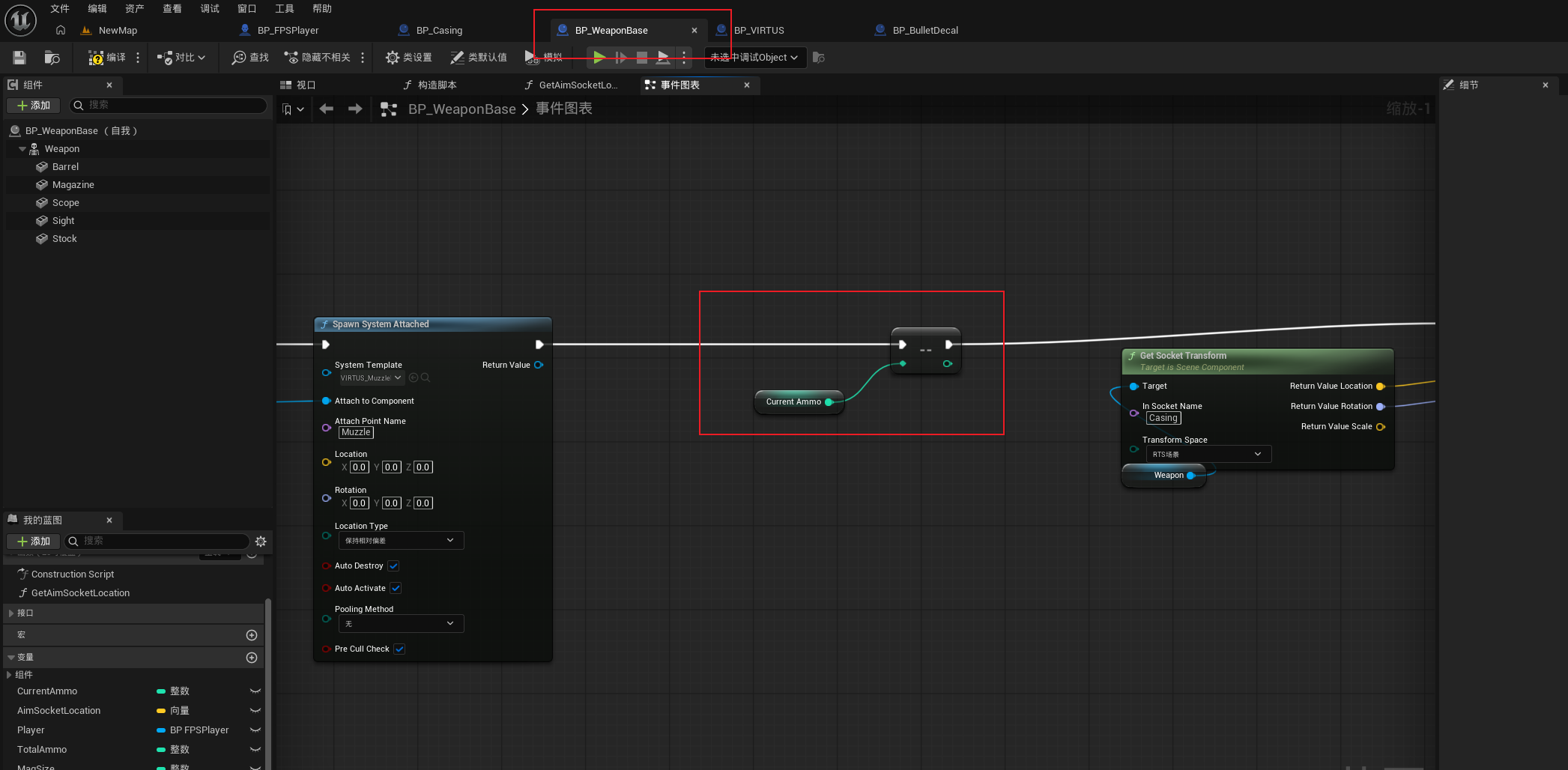The height and width of the screenshot is (770, 1568).
Task: Select the Magazine component
Action: pyautogui.click(x=73, y=185)
